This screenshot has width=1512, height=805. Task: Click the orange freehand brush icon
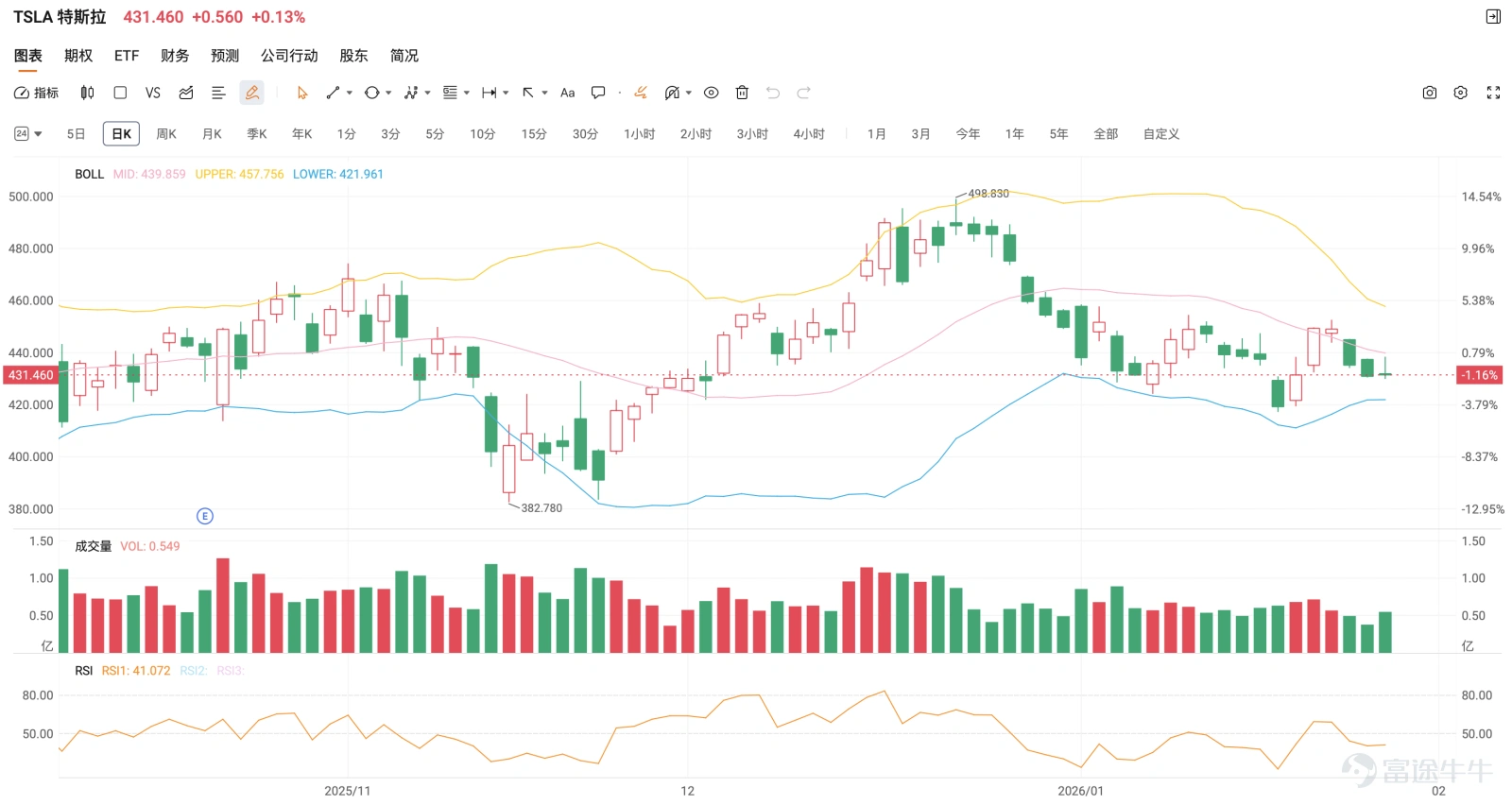tap(641, 93)
